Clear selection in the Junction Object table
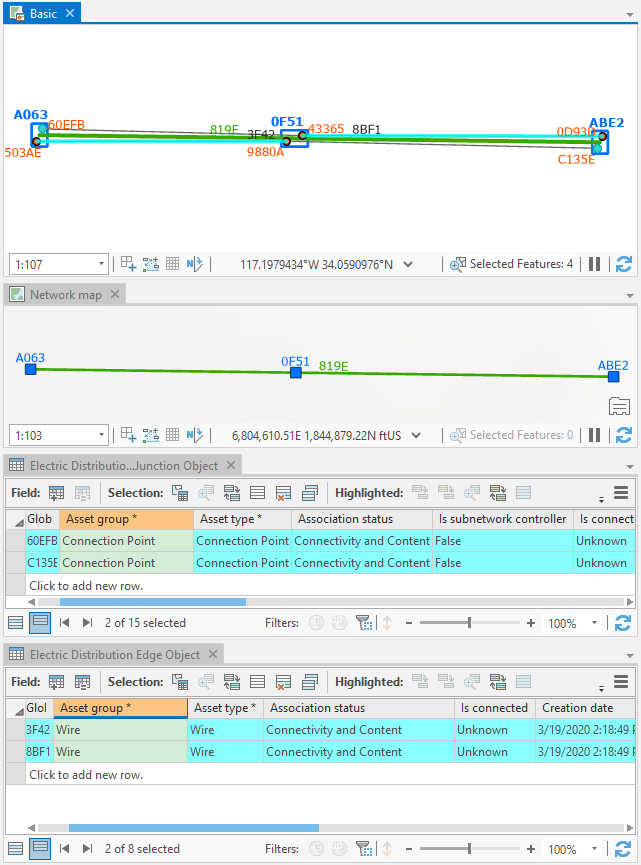Screen dimensions: 641x865 pyautogui.click(x=283, y=493)
